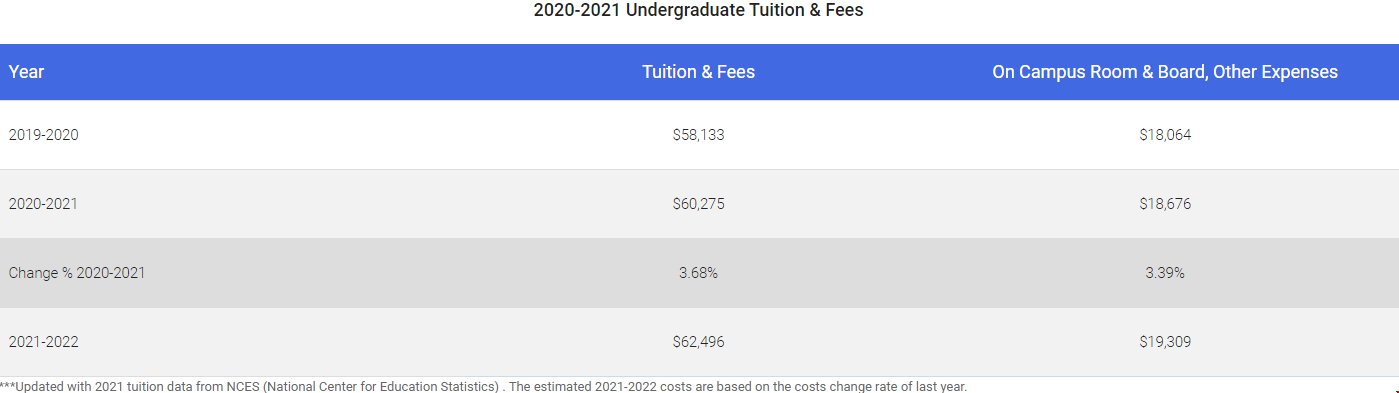This screenshot has height=393, width=1399.
Task: Click the footnote asterisks before Updated
Action: click(x=8, y=385)
